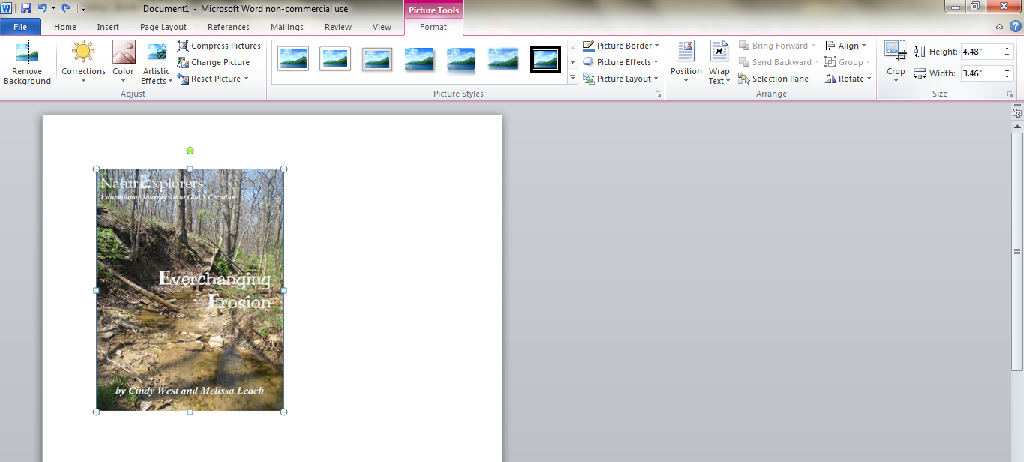Open the Wrap Text options
The height and width of the screenshot is (462, 1024).
718,62
